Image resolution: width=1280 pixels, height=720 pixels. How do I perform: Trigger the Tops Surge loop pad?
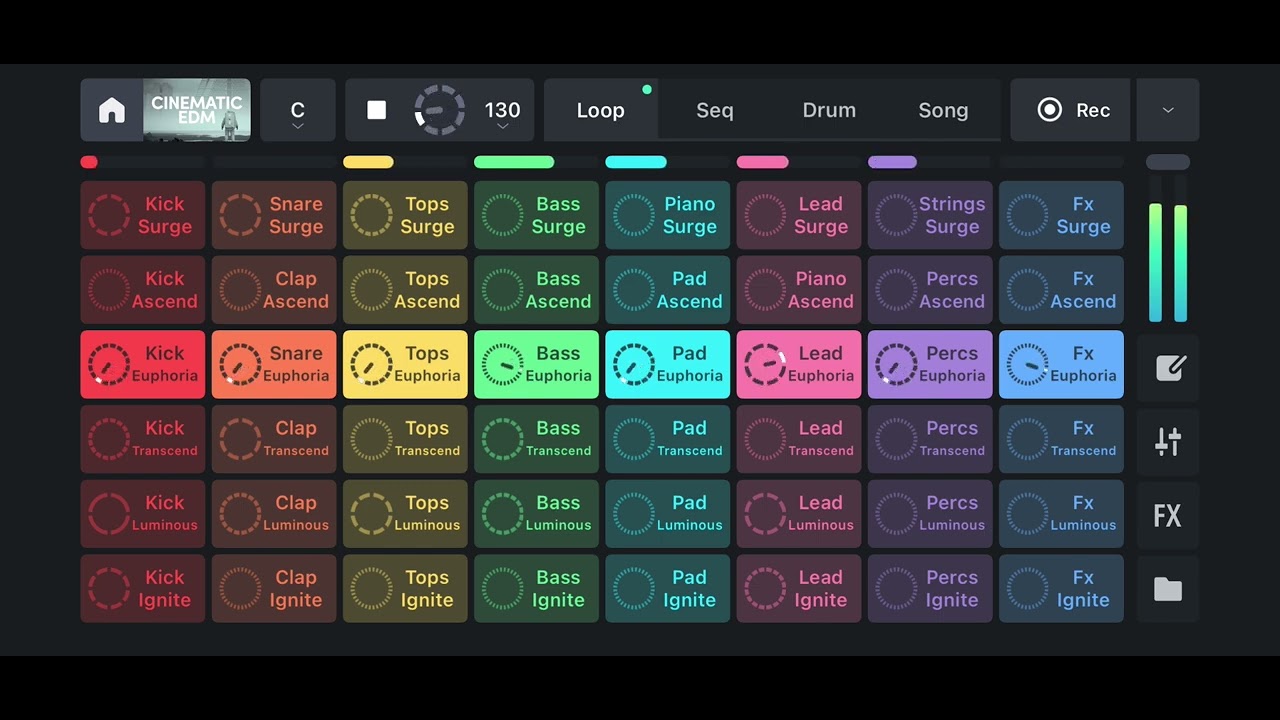[x=405, y=215]
